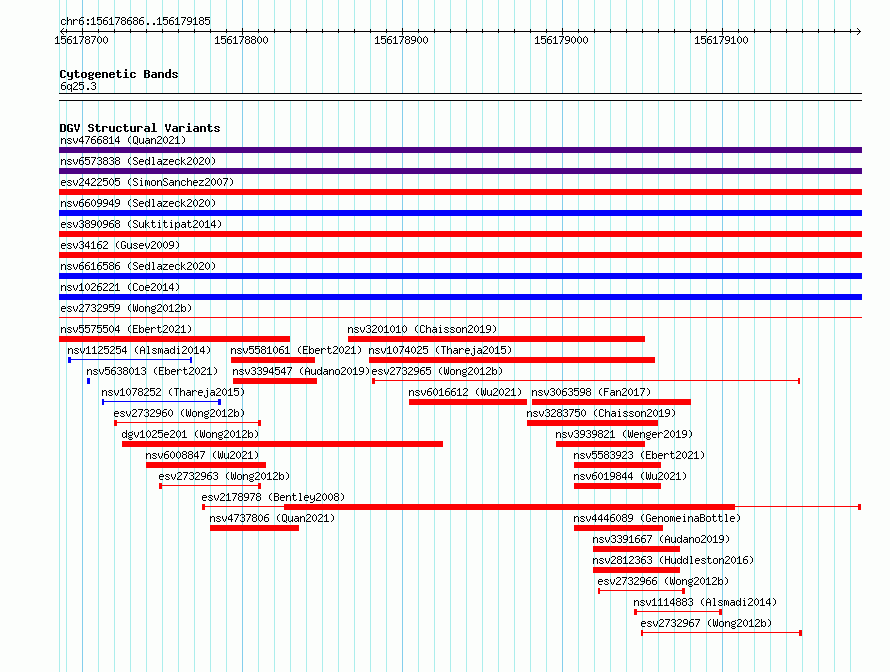
Task: Select nsv5638013 (Ebert2021) label
Action: [x=152, y=371]
